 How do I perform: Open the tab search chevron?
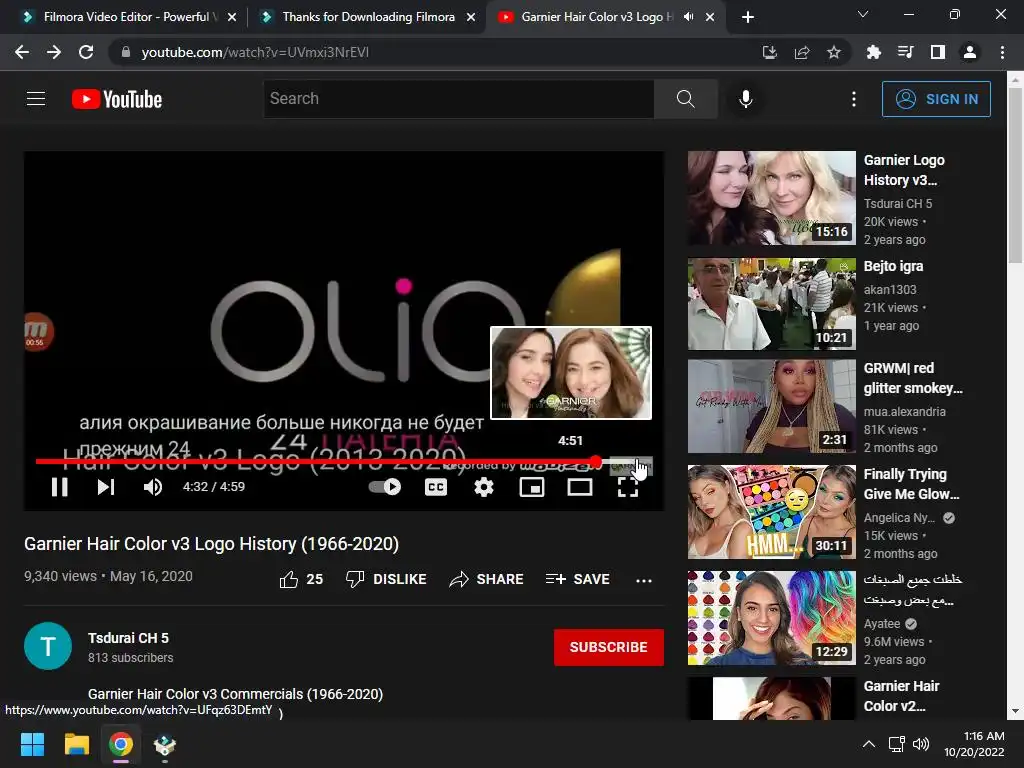point(863,14)
